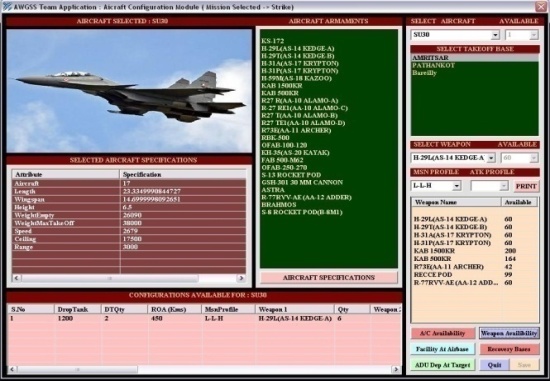Open A/C Availability
The image size is (550, 381).
click(443, 333)
